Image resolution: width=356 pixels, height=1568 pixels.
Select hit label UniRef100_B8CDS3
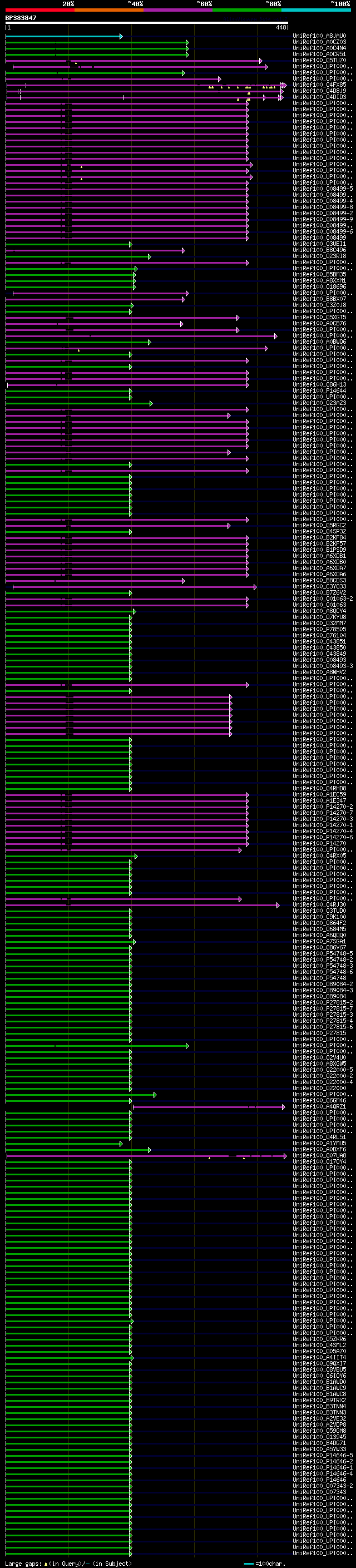(319, 580)
